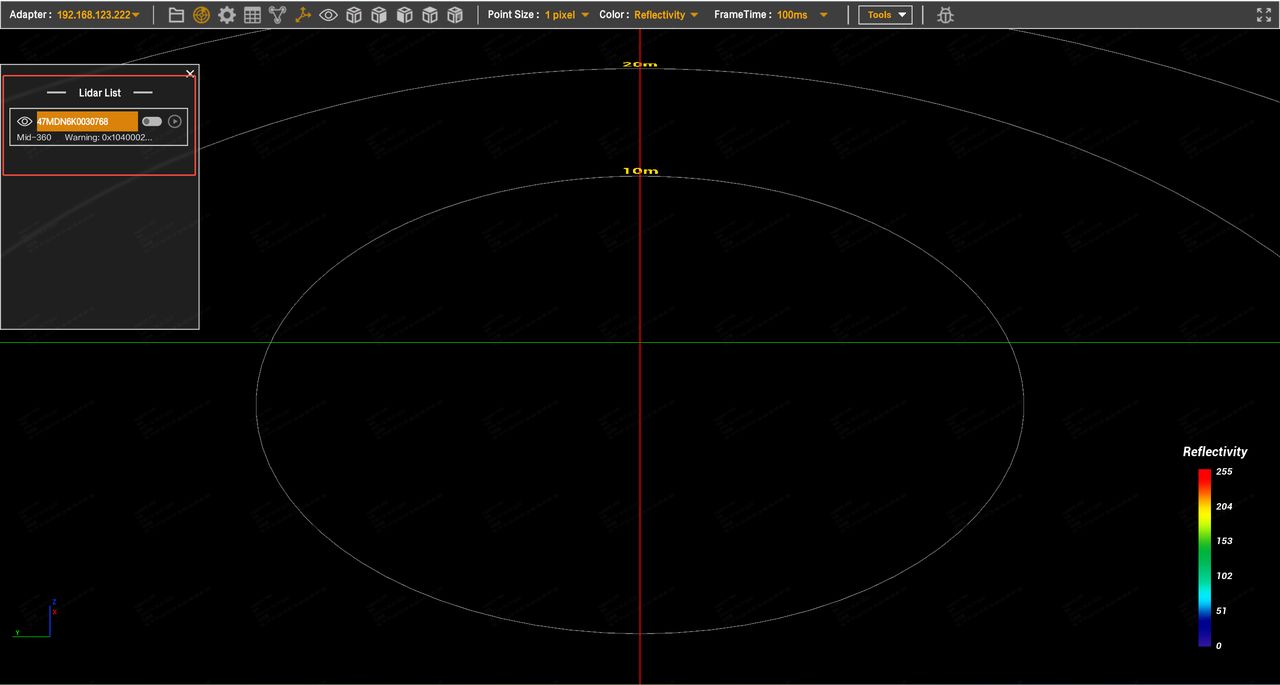This screenshot has width=1280, height=685.
Task: Click the three-node network icon
Action: tap(277, 15)
